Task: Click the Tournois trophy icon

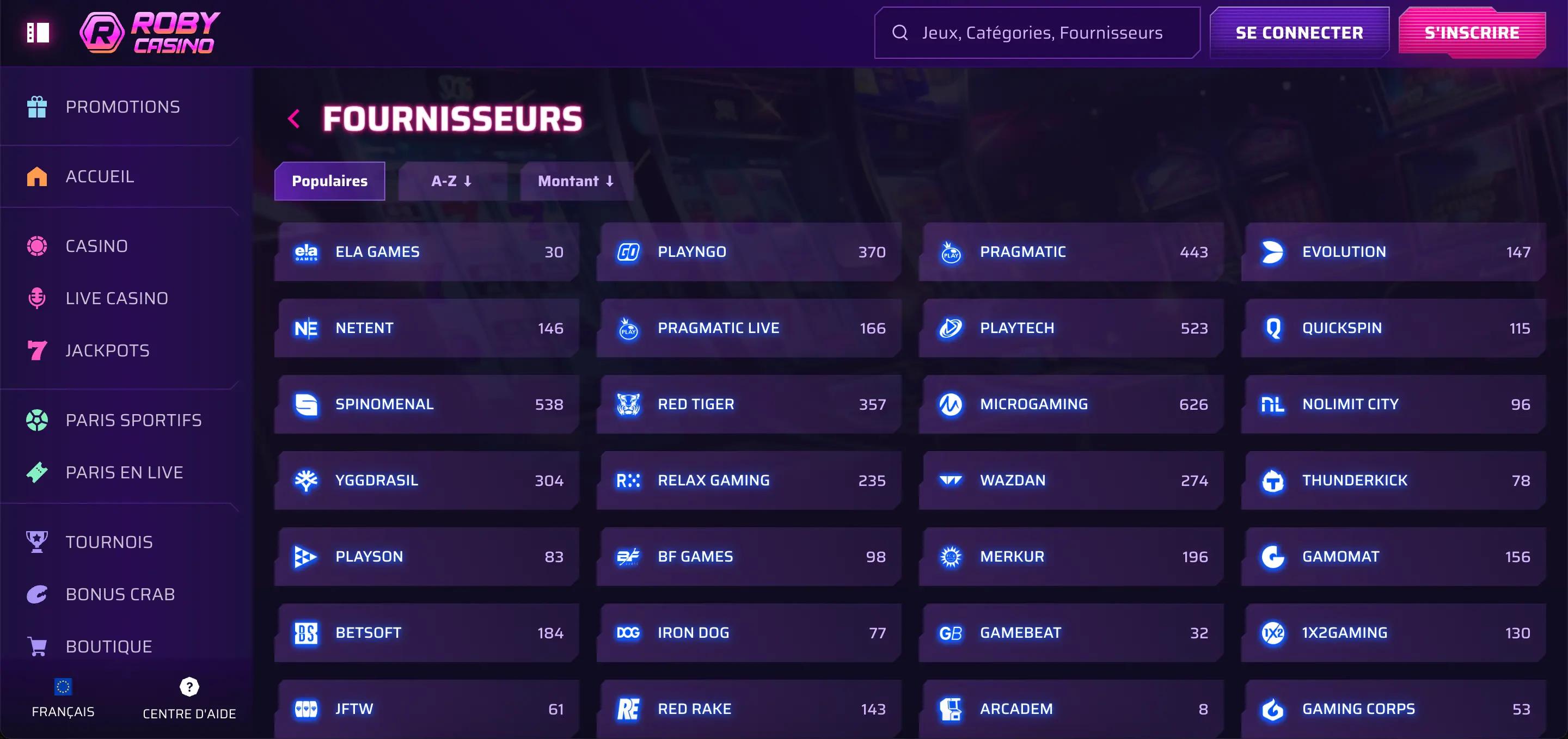Action: click(x=37, y=542)
